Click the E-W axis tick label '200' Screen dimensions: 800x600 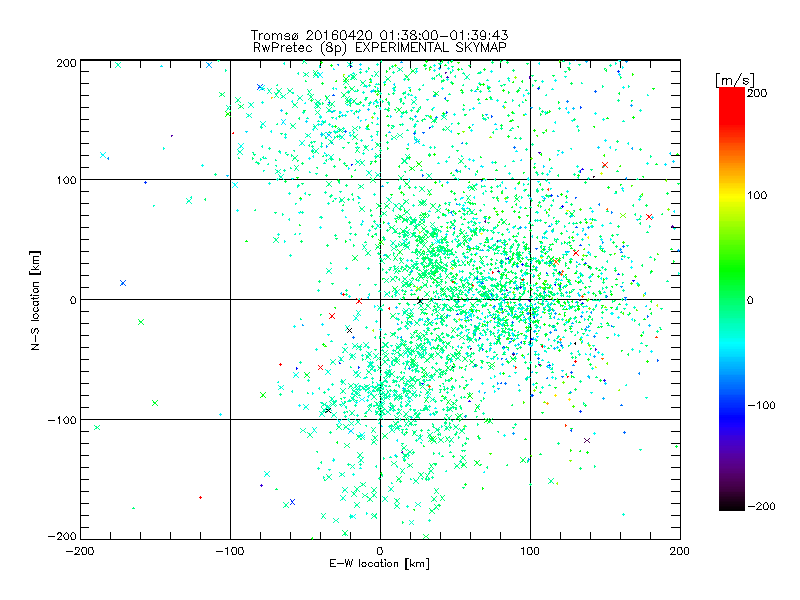click(x=680, y=551)
